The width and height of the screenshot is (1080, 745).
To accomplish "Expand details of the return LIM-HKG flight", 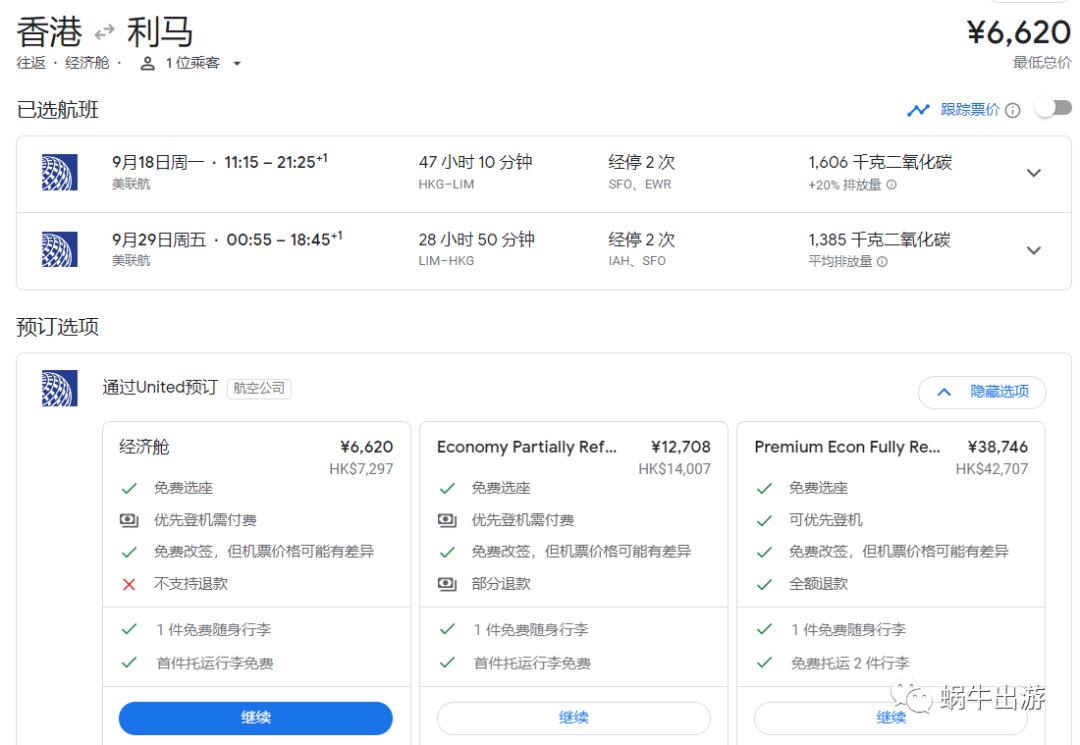I will click(x=1036, y=250).
